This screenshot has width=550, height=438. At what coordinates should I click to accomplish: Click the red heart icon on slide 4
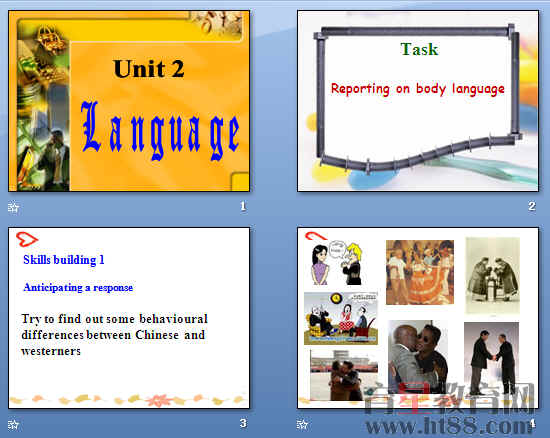[x=315, y=236]
